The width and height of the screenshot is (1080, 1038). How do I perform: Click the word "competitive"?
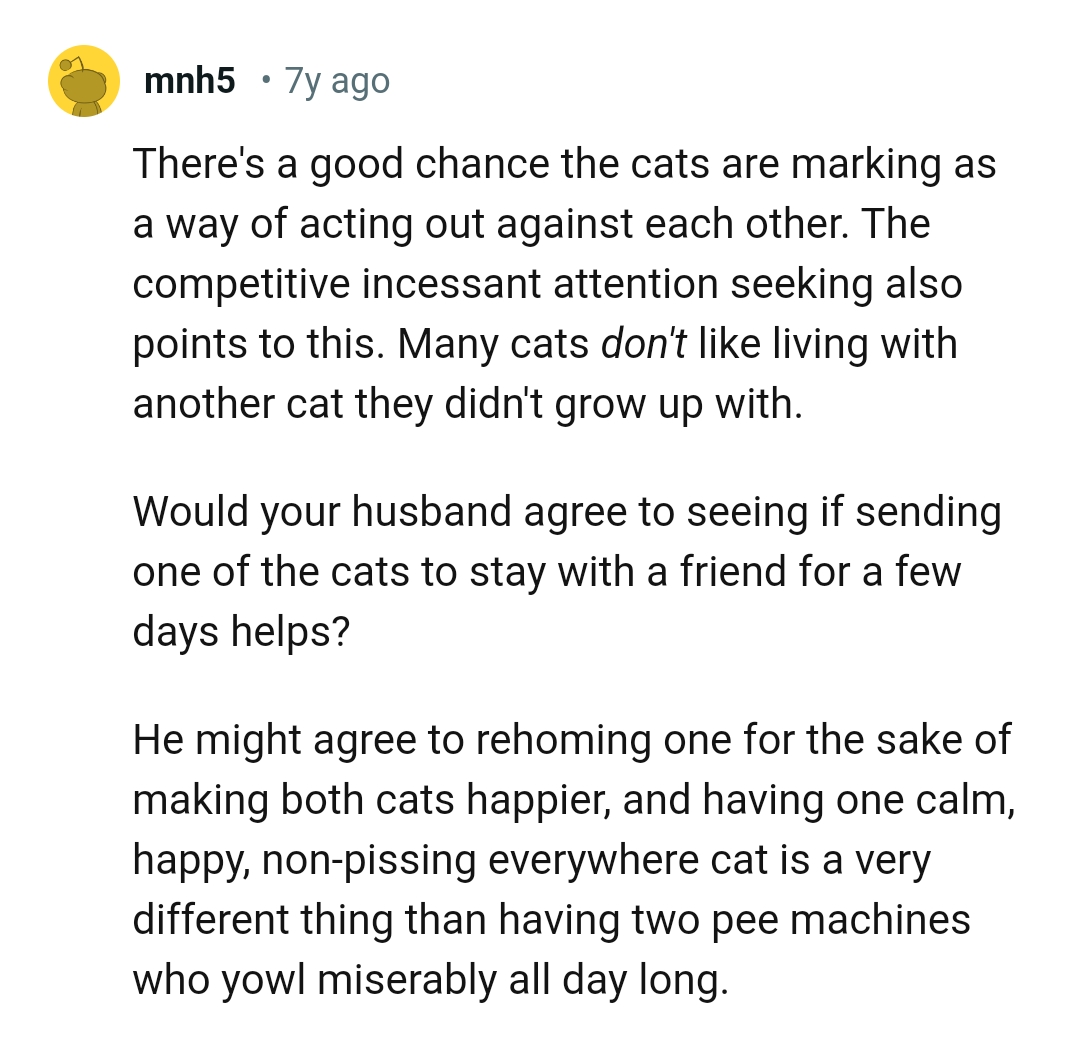(240, 284)
